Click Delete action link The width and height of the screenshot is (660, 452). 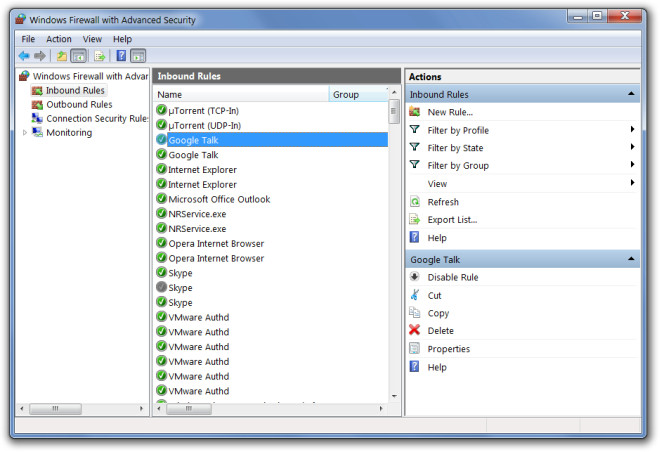[x=440, y=331]
